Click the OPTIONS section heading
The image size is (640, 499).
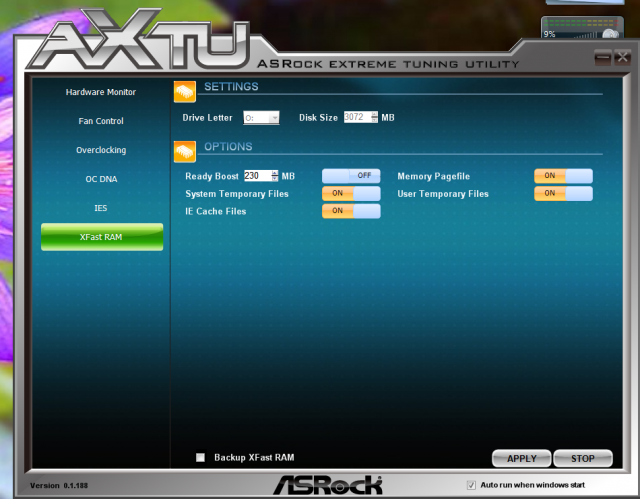(x=228, y=146)
